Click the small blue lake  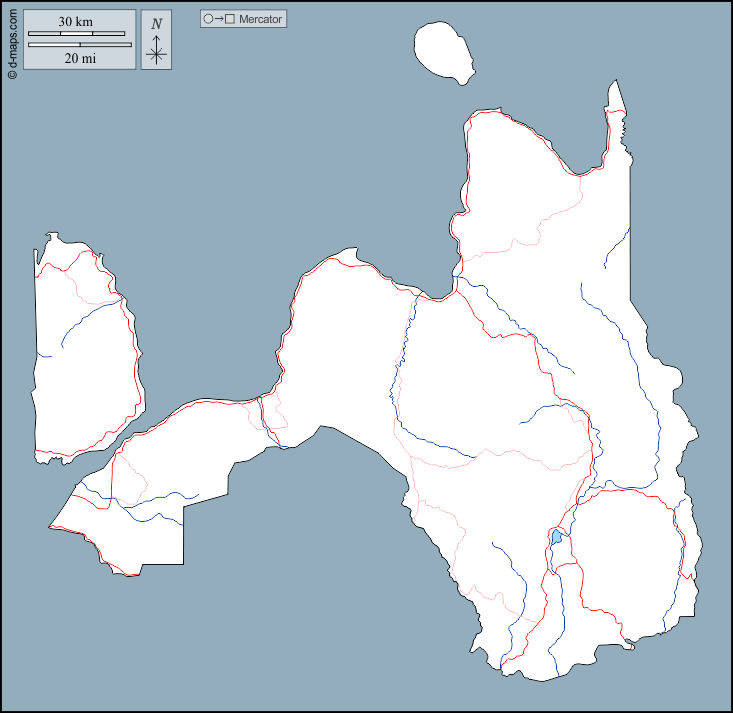556,537
